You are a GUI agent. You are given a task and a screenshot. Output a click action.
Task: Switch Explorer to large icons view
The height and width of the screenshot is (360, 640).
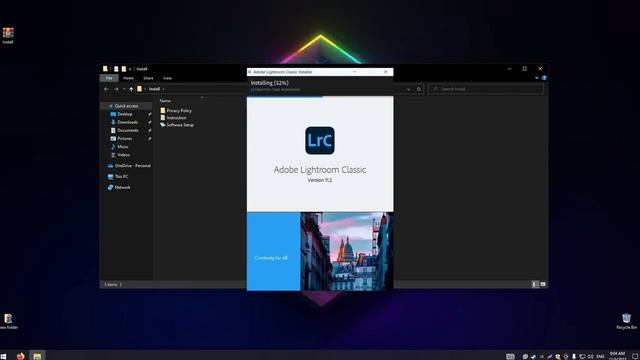[x=543, y=284]
